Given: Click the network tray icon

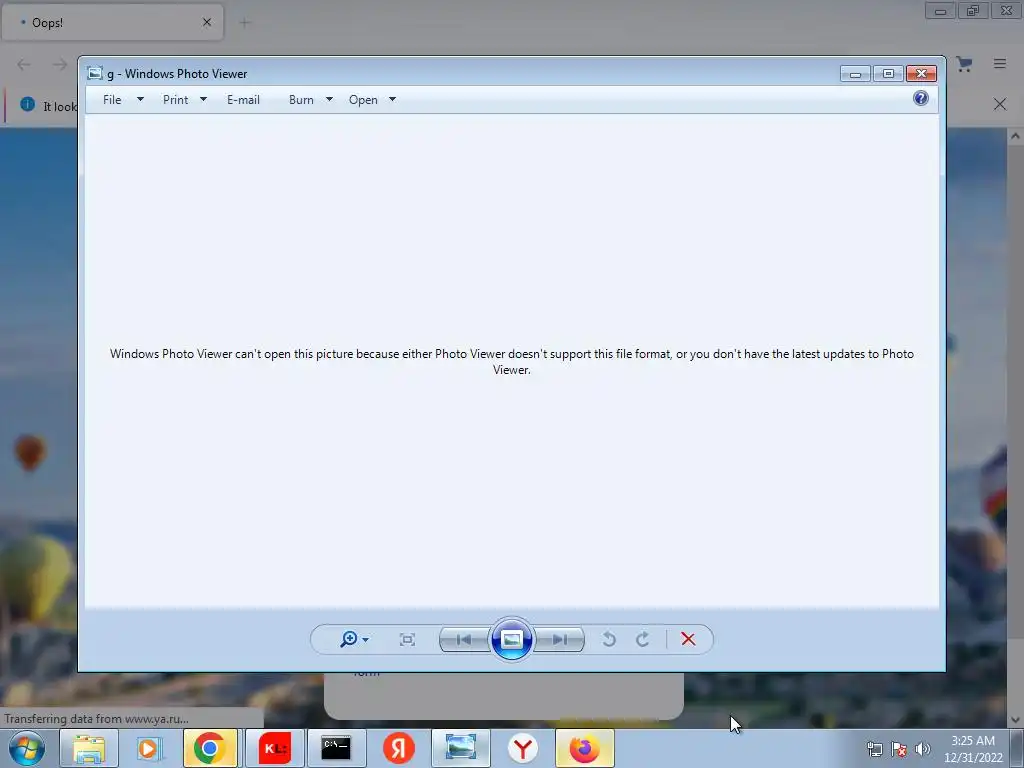Looking at the screenshot, I should (874, 749).
